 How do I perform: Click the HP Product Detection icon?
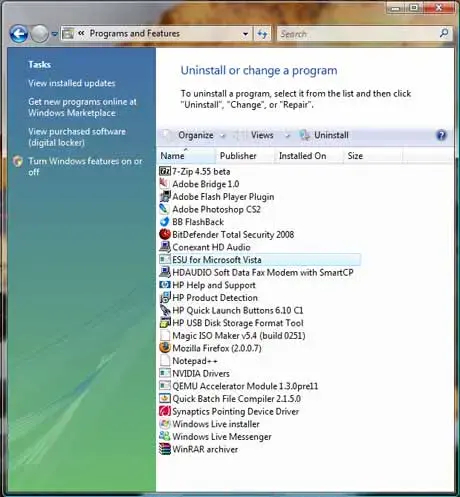pyautogui.click(x=165, y=298)
